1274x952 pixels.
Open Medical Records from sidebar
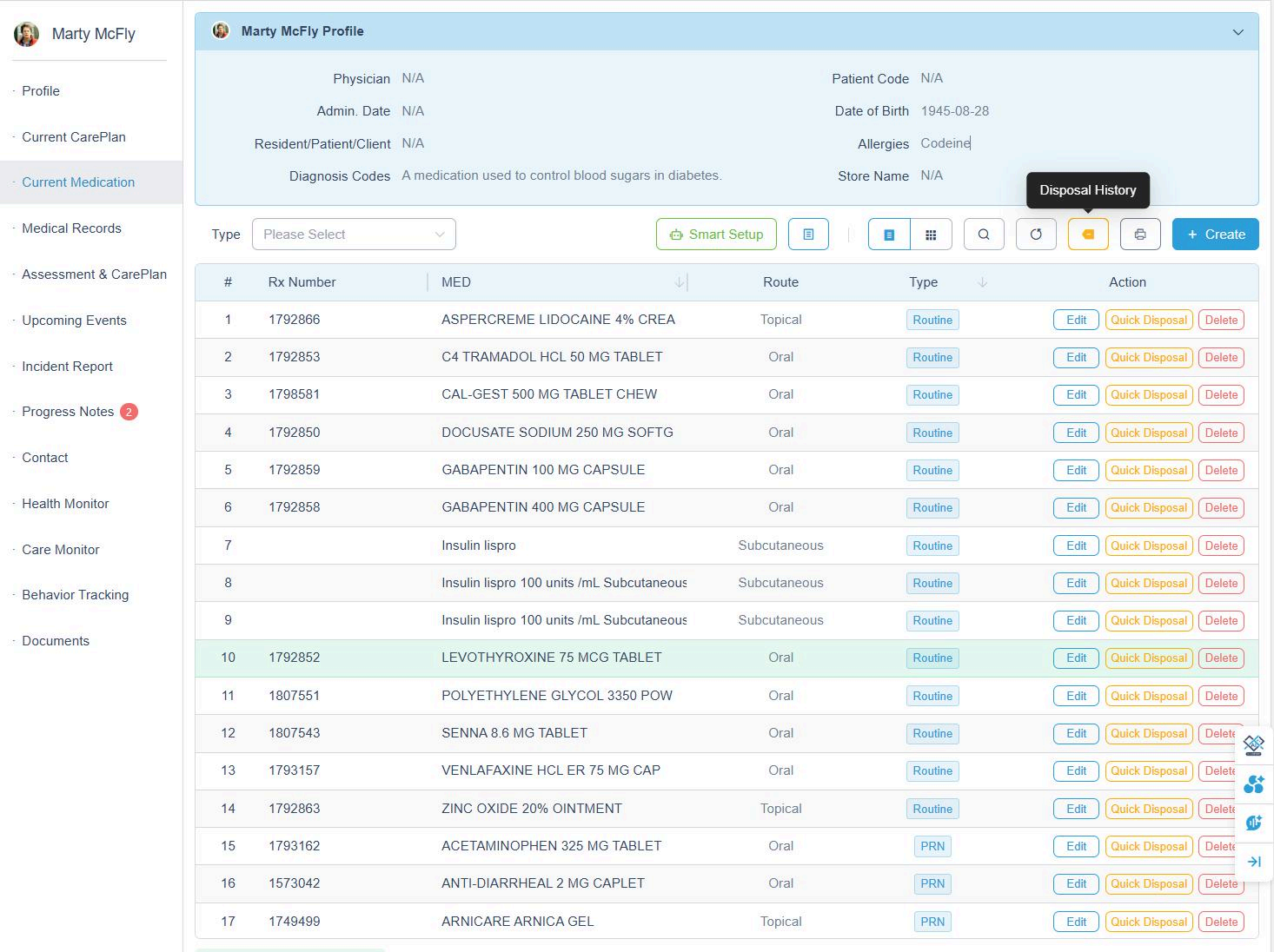pyautogui.click(x=71, y=228)
